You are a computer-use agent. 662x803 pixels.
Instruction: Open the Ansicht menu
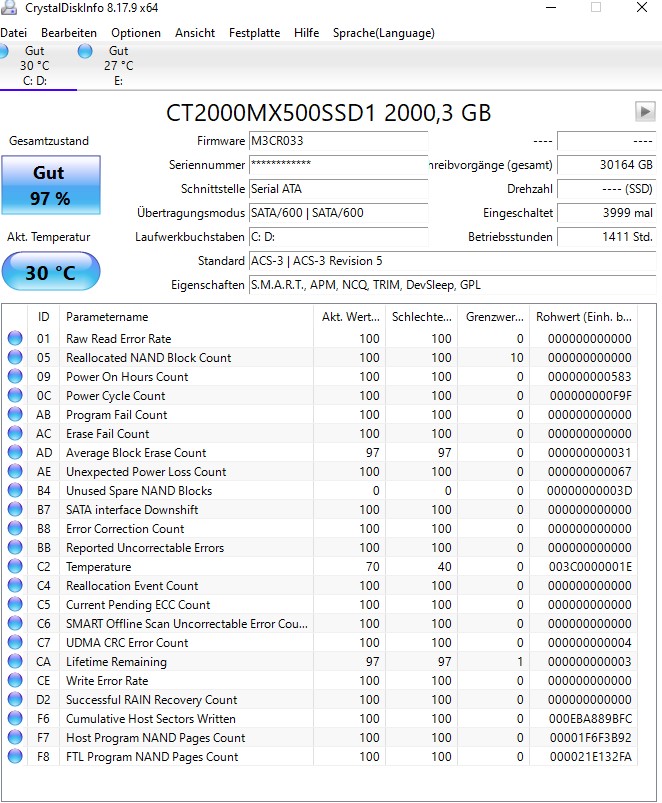(x=195, y=33)
